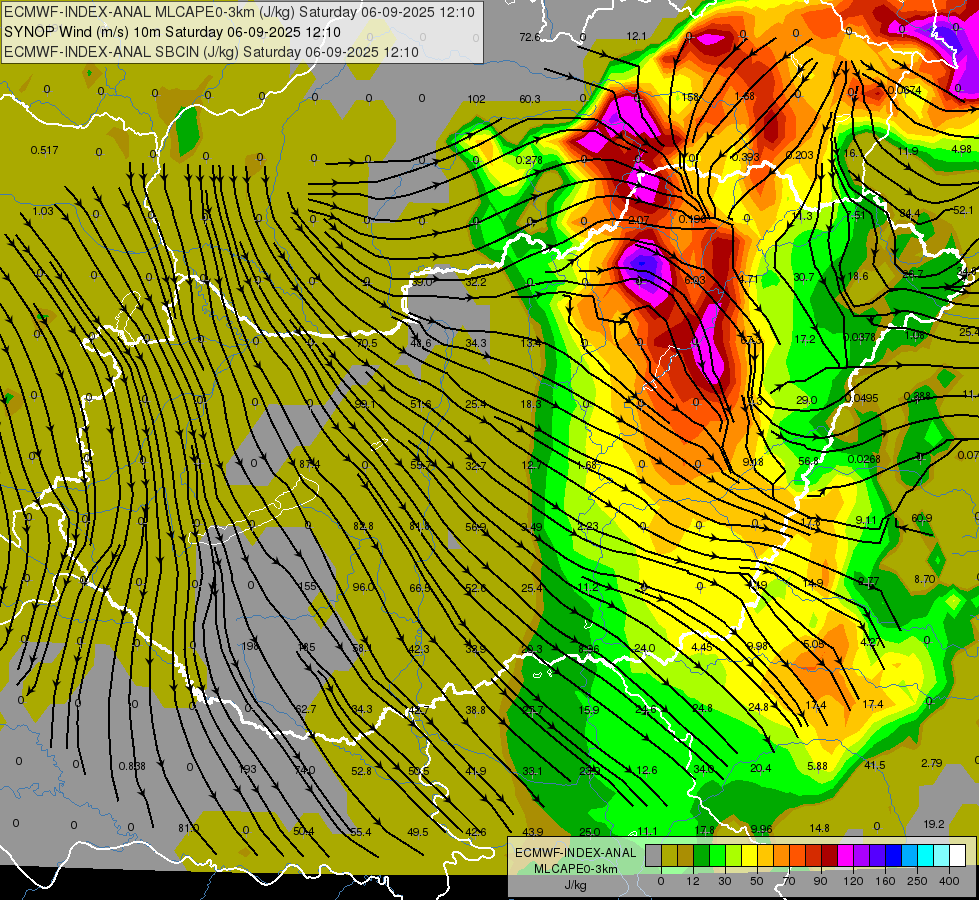
Task: Click the map value 0.517
Action: [44, 150]
